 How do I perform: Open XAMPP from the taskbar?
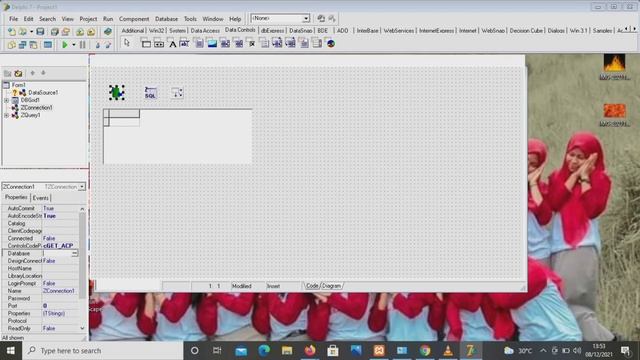coord(379,350)
